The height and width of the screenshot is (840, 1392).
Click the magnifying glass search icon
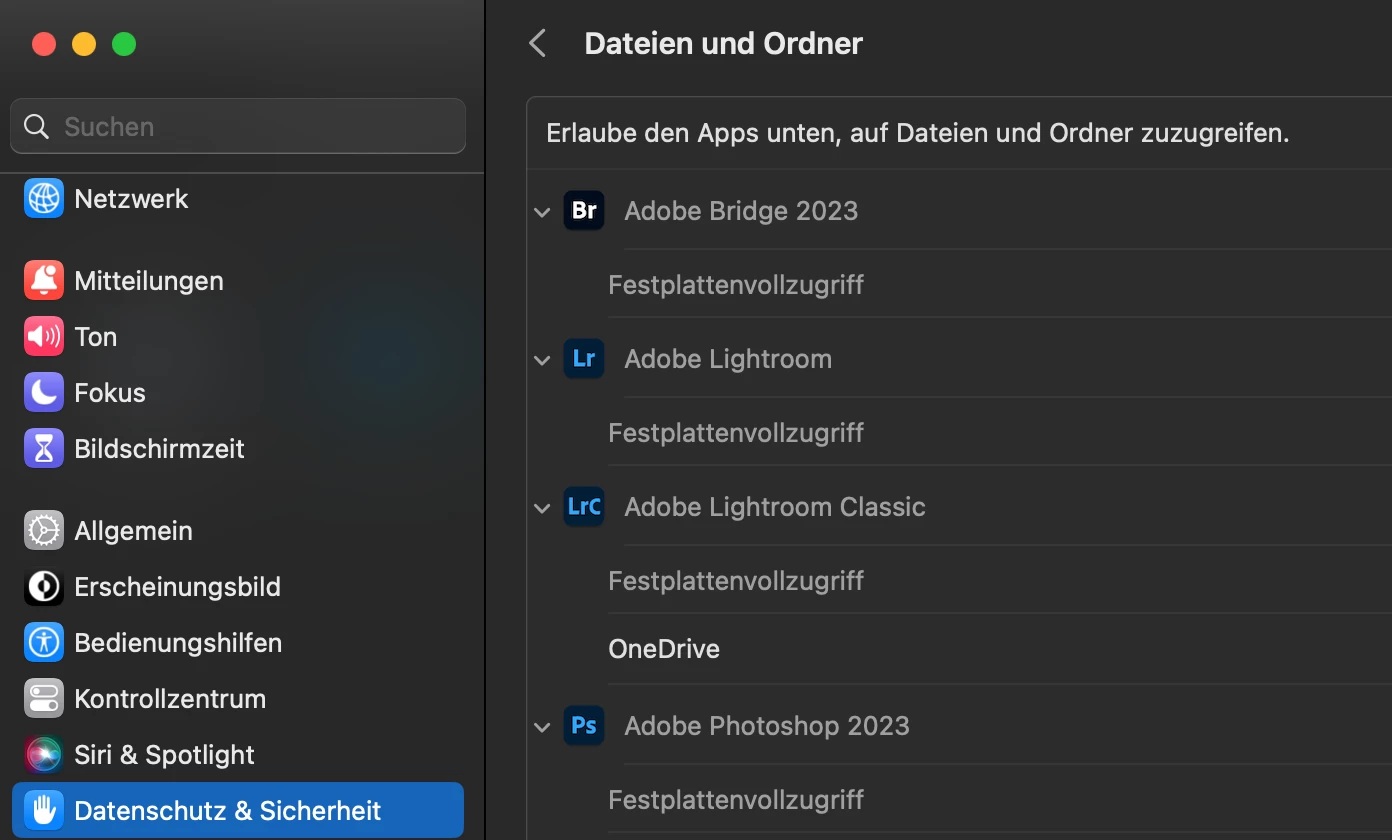tap(37, 126)
